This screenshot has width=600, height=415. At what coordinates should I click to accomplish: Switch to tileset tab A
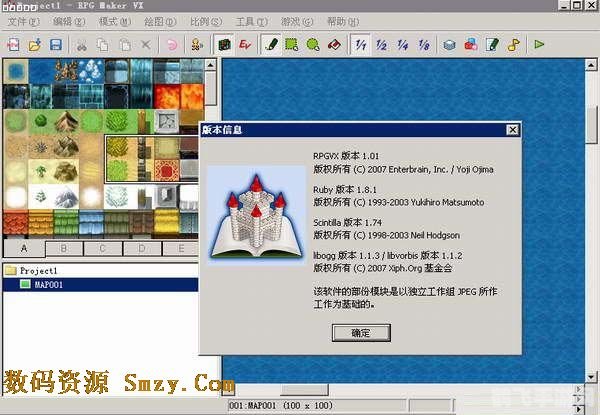(24, 249)
